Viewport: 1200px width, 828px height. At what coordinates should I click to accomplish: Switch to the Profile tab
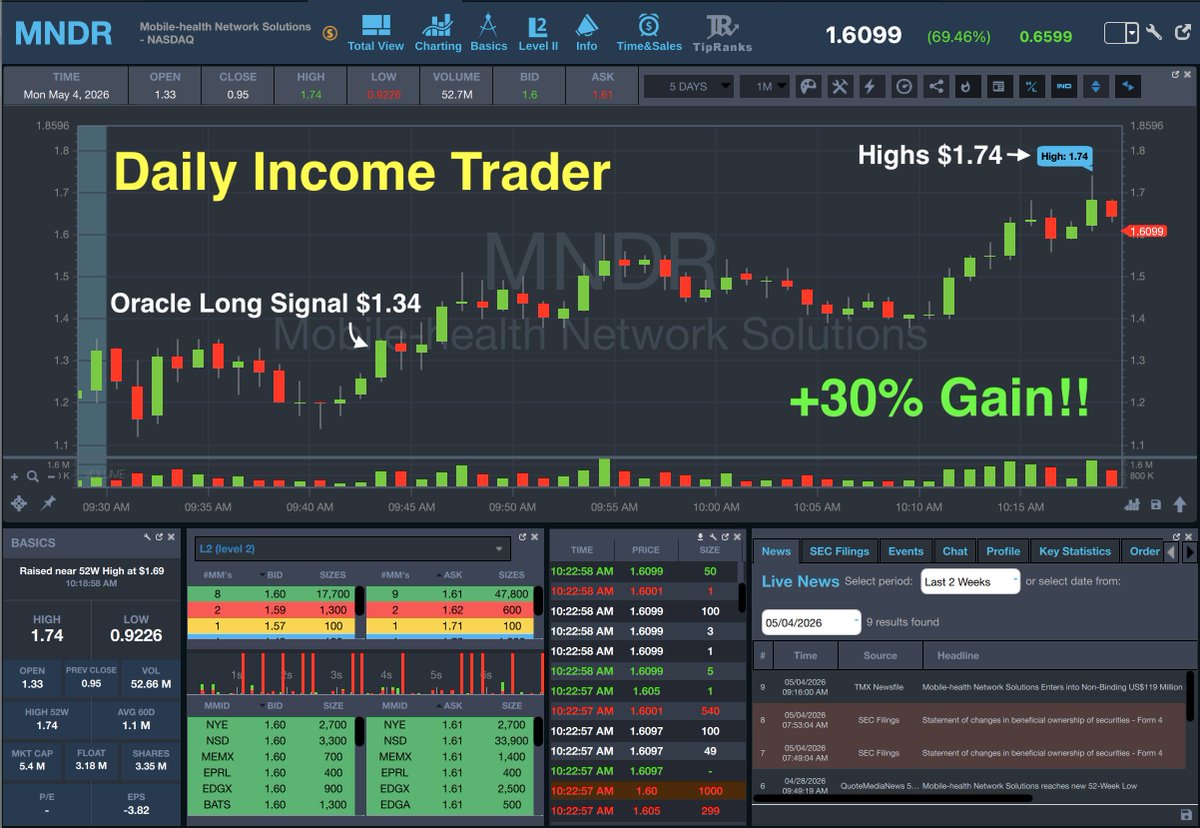[x=1003, y=551]
